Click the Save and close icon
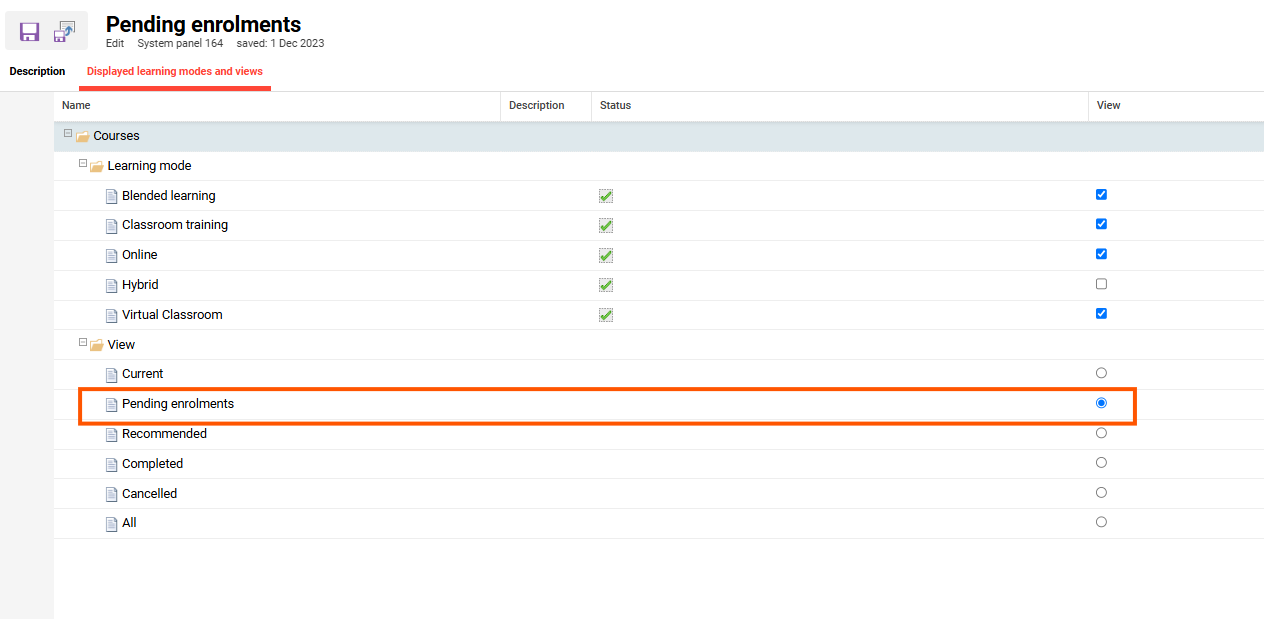This screenshot has height=619, width=1264. [65, 32]
